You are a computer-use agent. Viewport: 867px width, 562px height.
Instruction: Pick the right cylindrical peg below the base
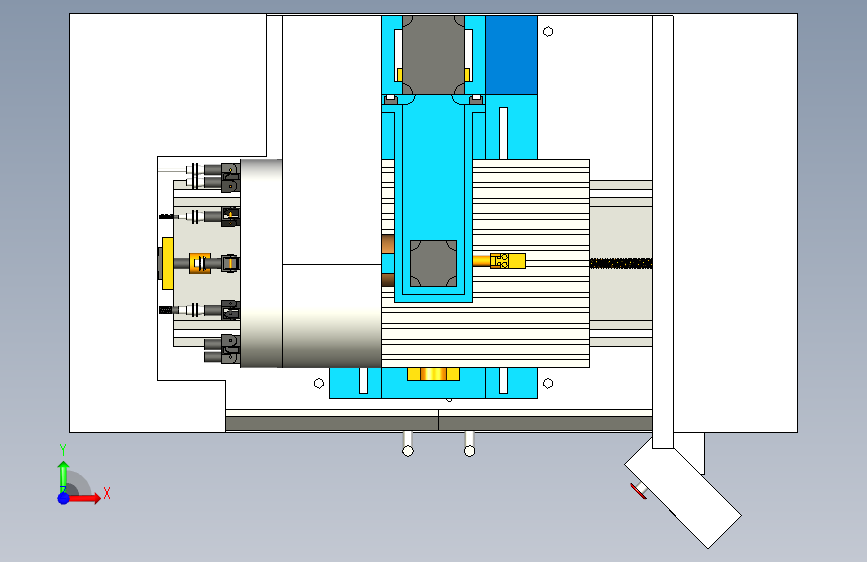469,444
